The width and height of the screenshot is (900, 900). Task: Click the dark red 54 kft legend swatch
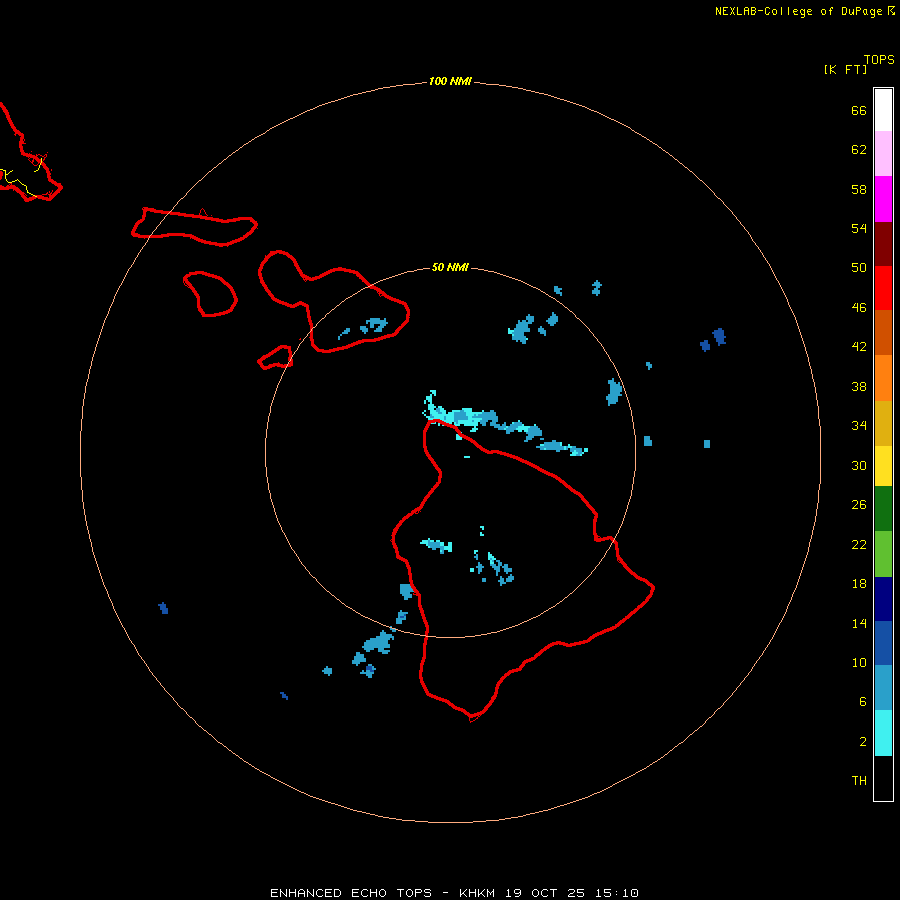pyautogui.click(x=883, y=244)
